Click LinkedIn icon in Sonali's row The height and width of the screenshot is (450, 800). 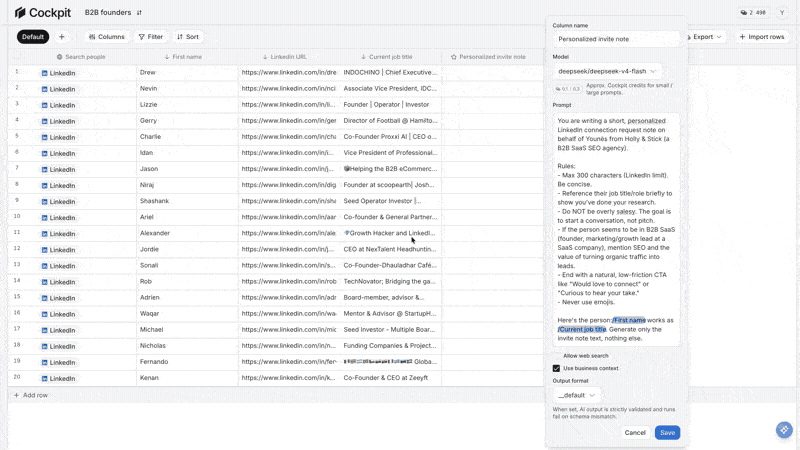coord(44,266)
